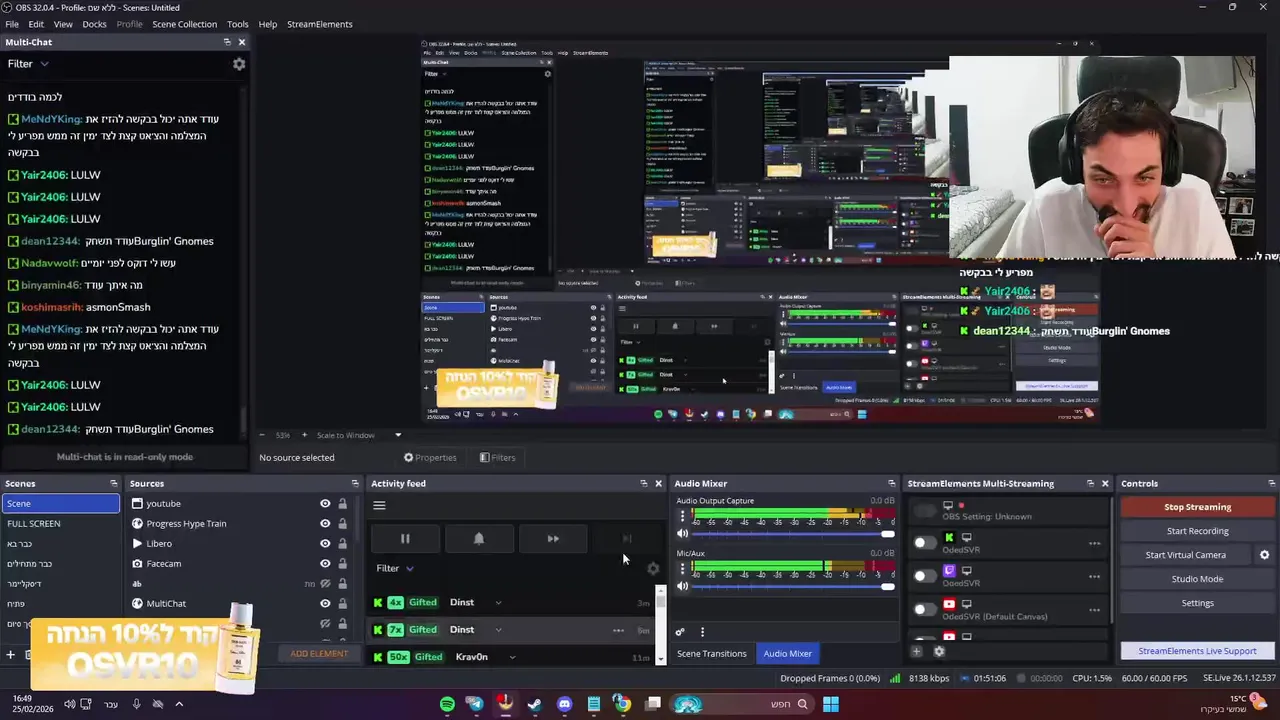Open the Scene Collection menu
The height and width of the screenshot is (720, 1280).
[184, 24]
